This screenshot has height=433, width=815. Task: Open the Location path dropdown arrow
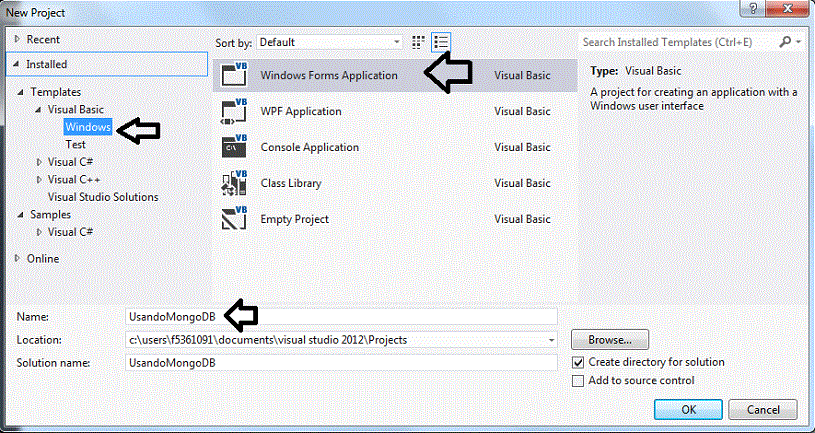tap(551, 340)
